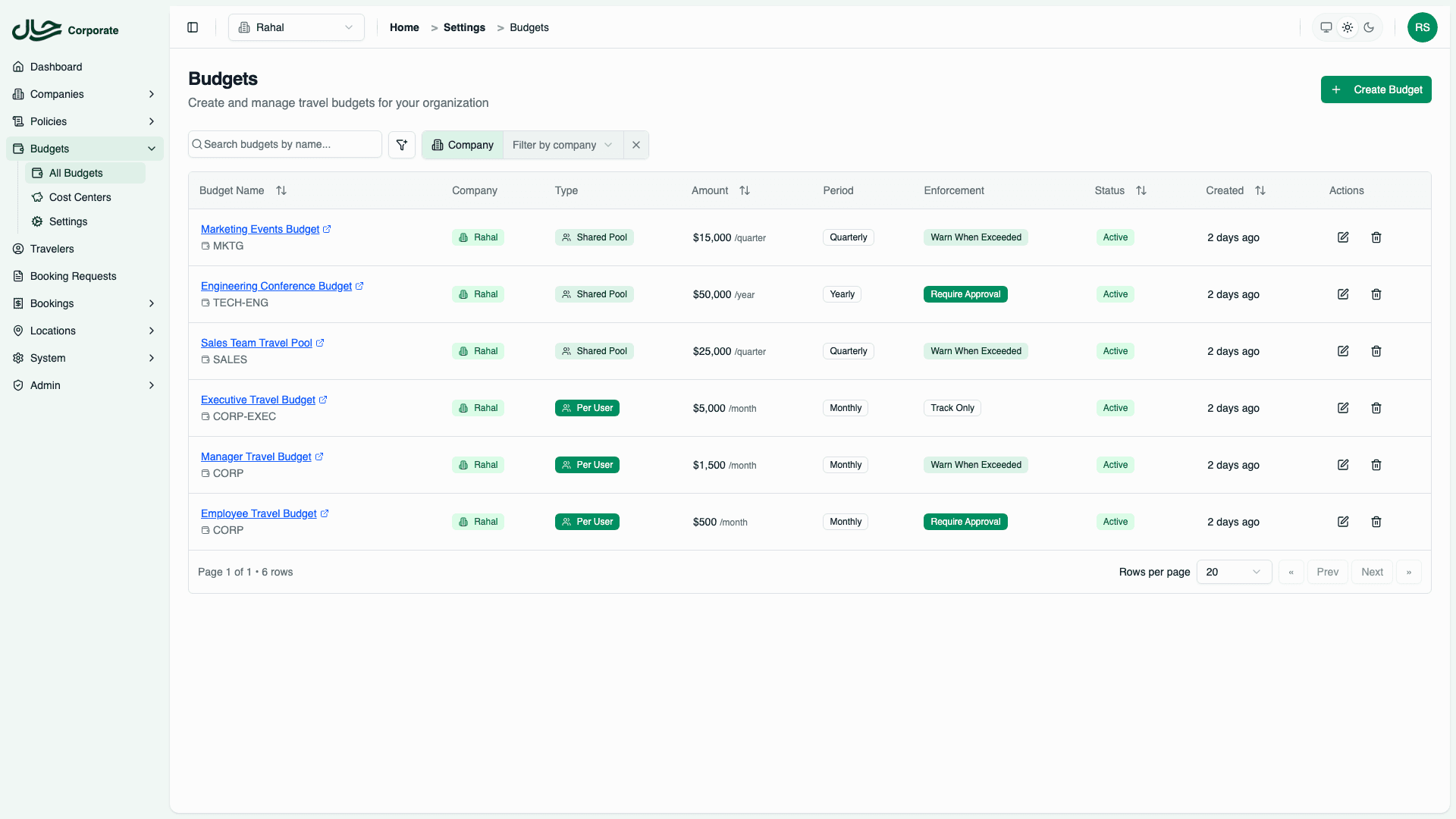This screenshot has height=819, width=1456.
Task: Switch to dark mode theme
Action: [1369, 27]
